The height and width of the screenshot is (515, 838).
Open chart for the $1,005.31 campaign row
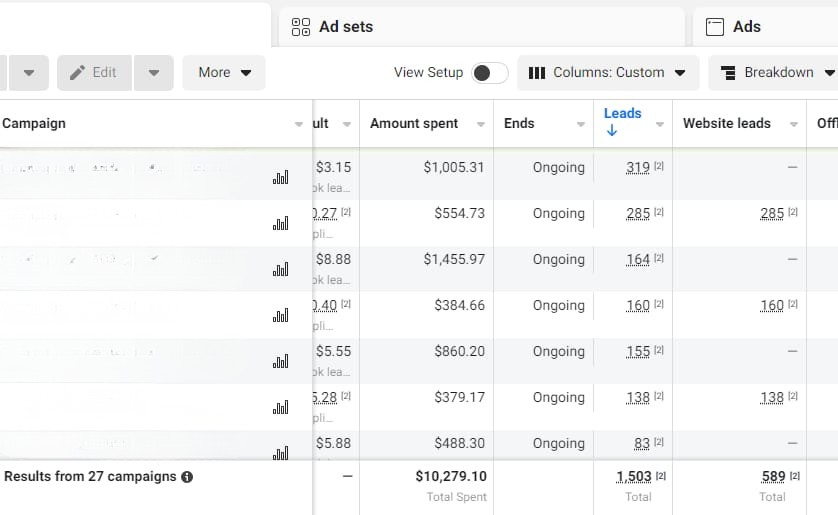pyautogui.click(x=280, y=177)
